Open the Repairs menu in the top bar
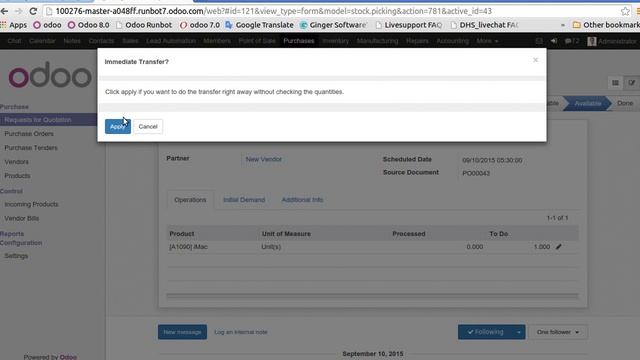The height and width of the screenshot is (360, 640). click(x=417, y=41)
